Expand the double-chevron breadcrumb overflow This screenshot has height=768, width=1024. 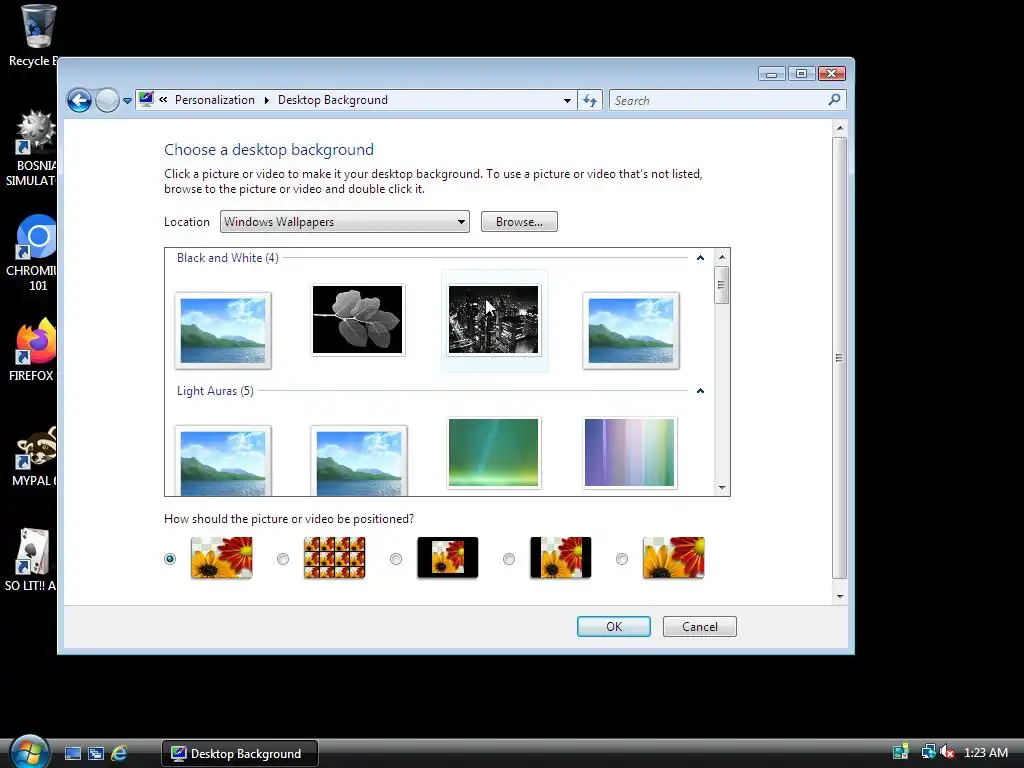[x=163, y=100]
